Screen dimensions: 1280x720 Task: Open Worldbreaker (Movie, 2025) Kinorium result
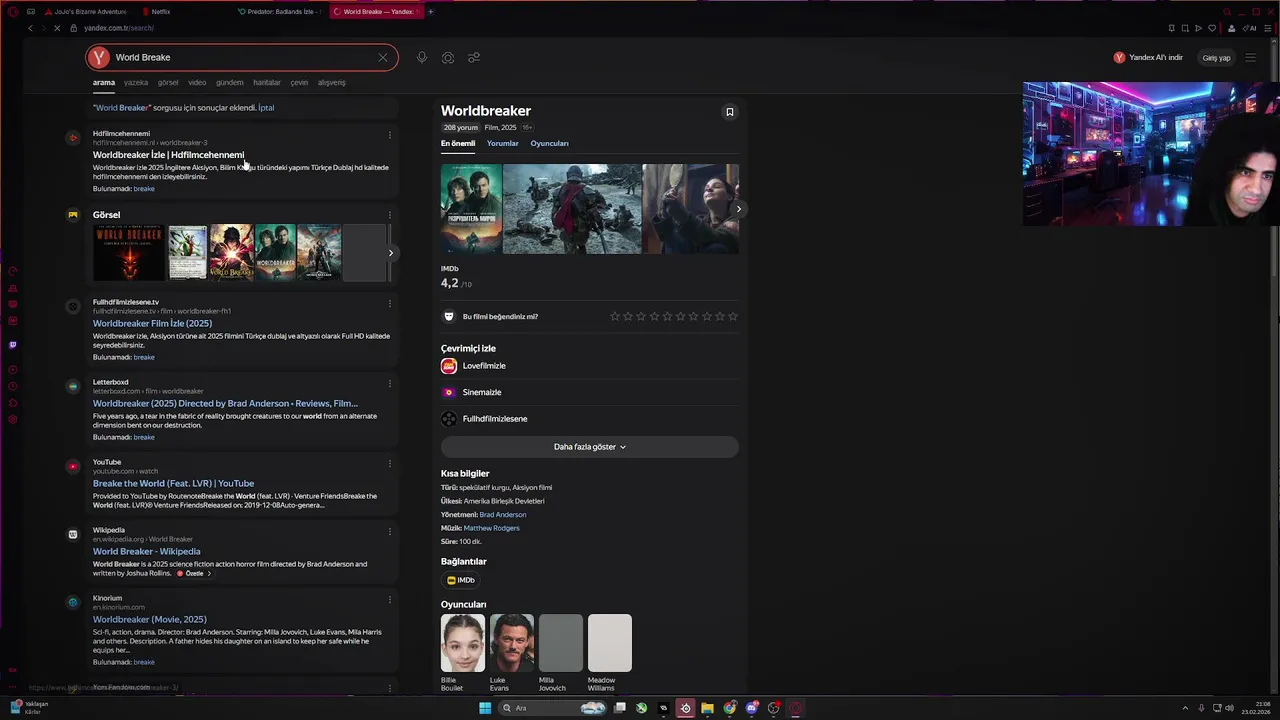pyautogui.click(x=150, y=619)
